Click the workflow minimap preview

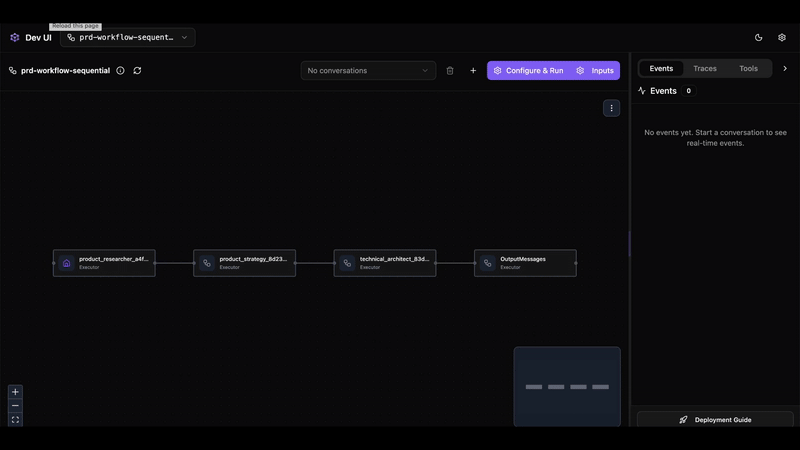pos(567,386)
